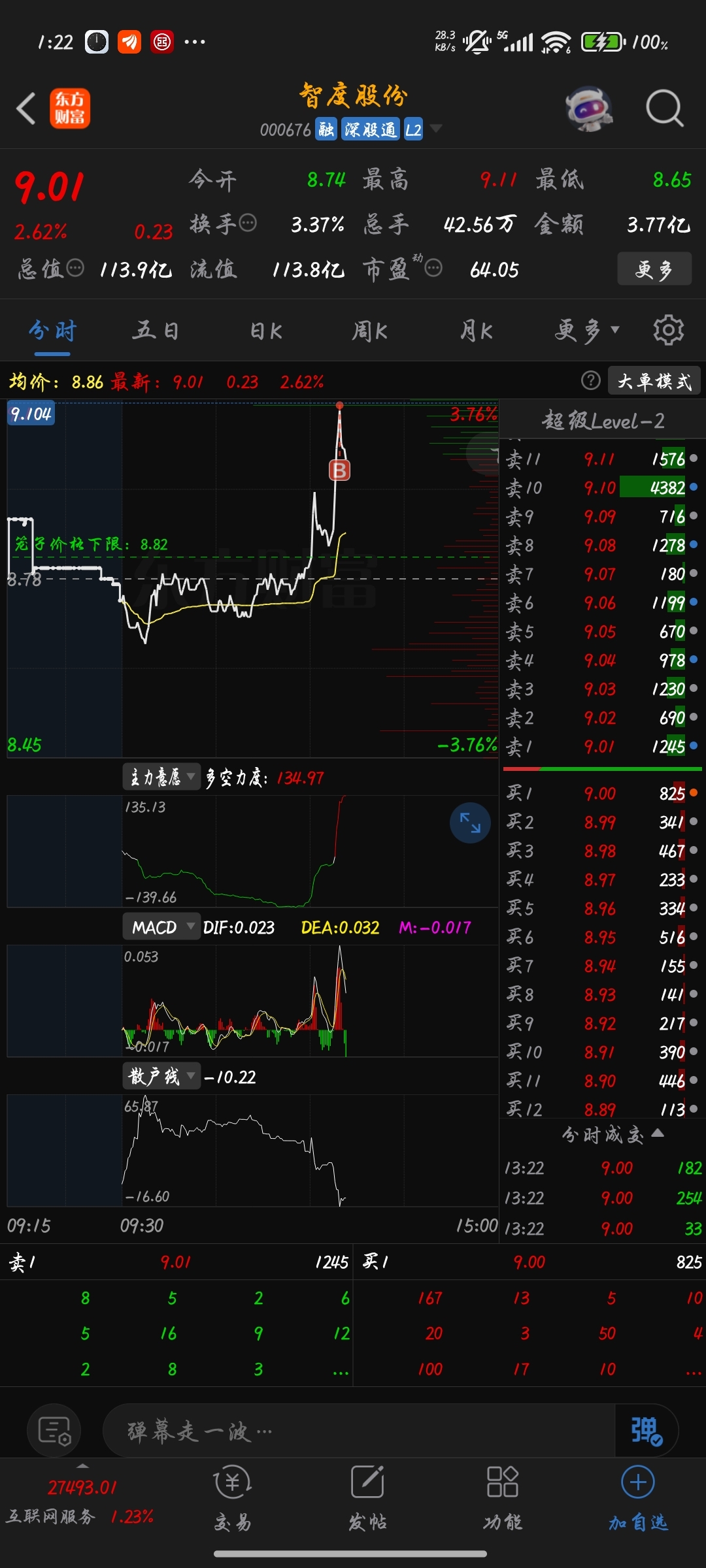Expand the 互联网服务 index bar arrow
The width and height of the screenshot is (706, 1568).
(x=82, y=1465)
